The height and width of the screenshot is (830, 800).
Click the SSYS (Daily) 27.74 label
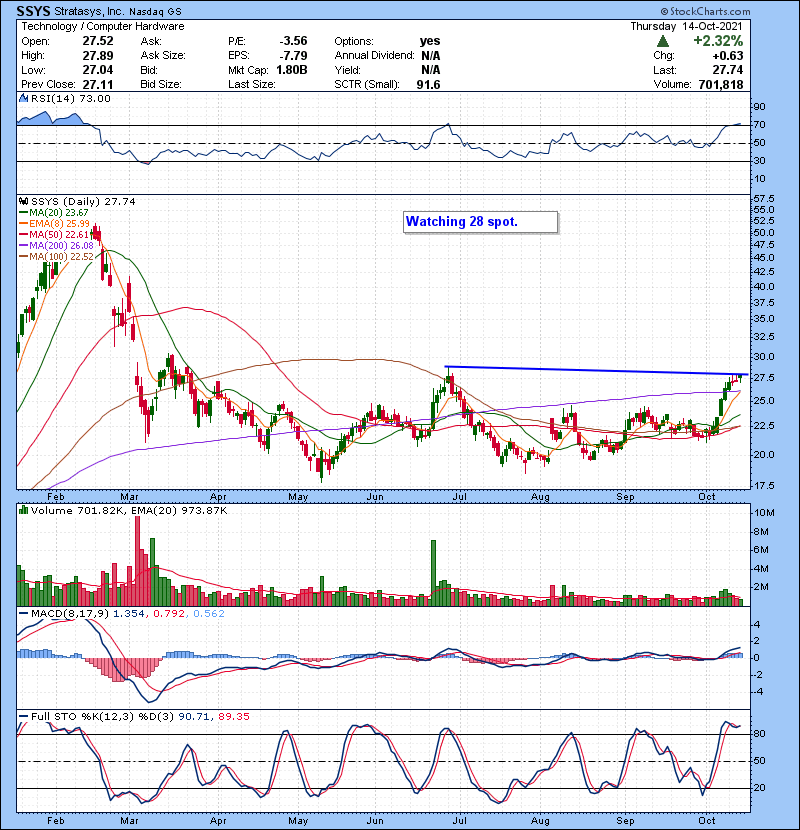[83, 202]
